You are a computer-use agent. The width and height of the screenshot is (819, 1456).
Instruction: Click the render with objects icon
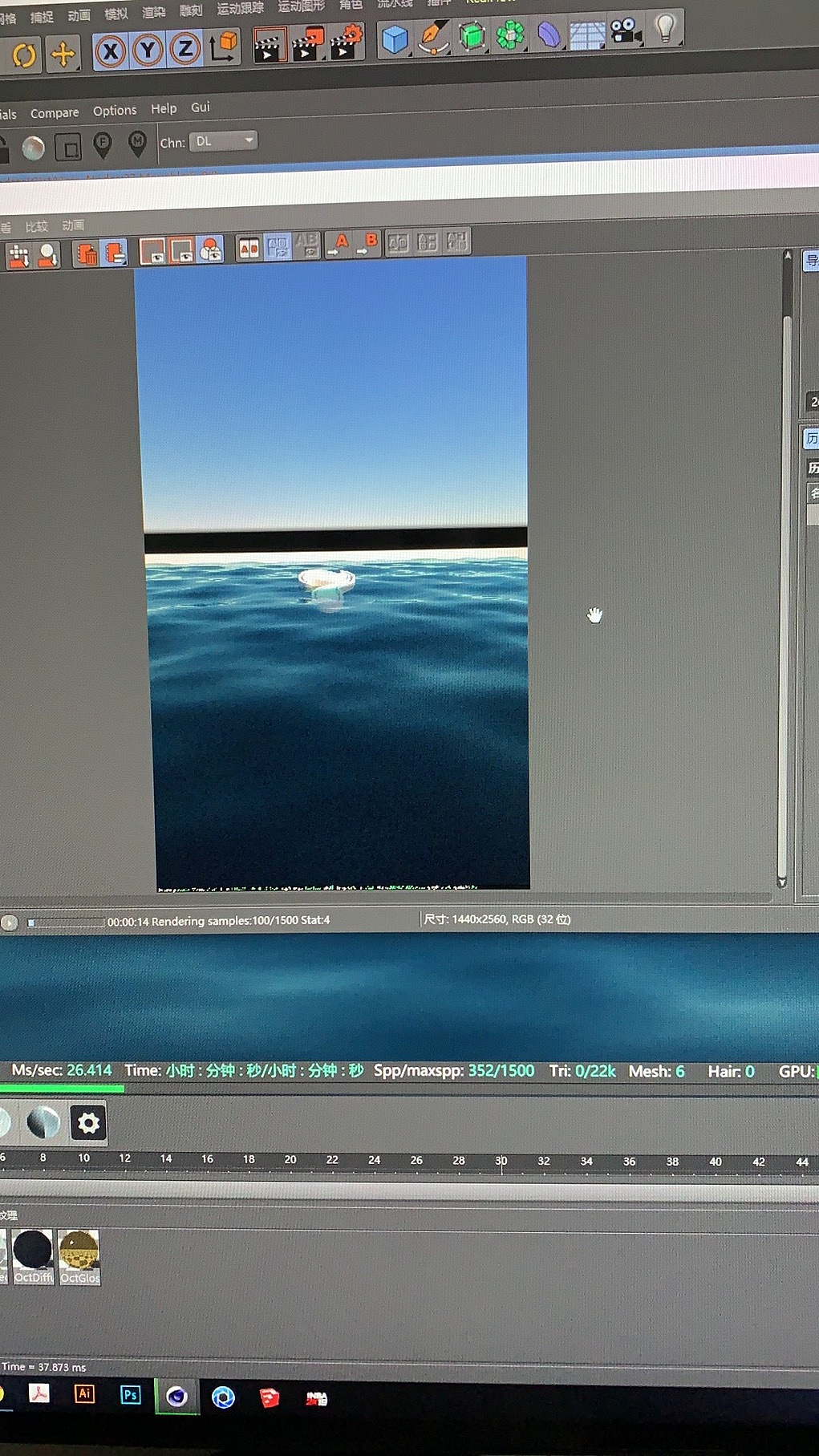(210, 249)
